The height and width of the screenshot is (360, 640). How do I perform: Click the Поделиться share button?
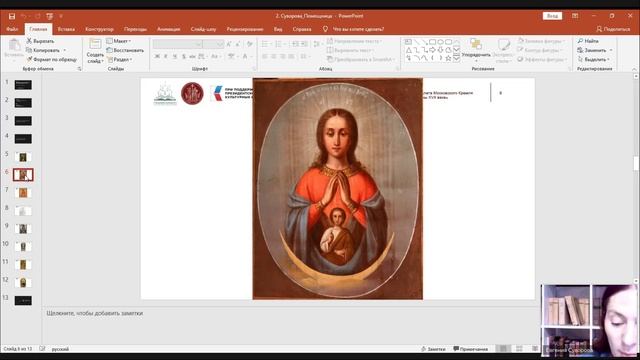pos(613,29)
